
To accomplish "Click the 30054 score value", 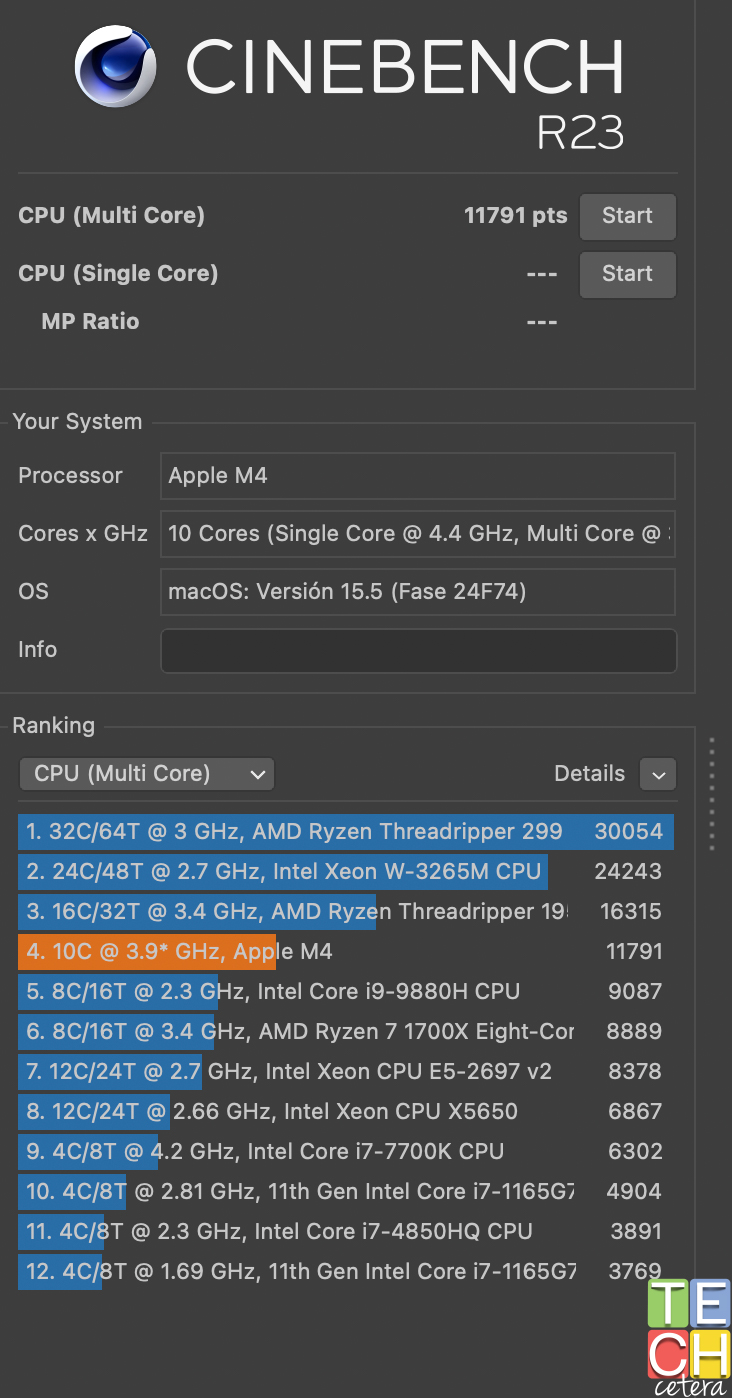I will tap(629, 832).
